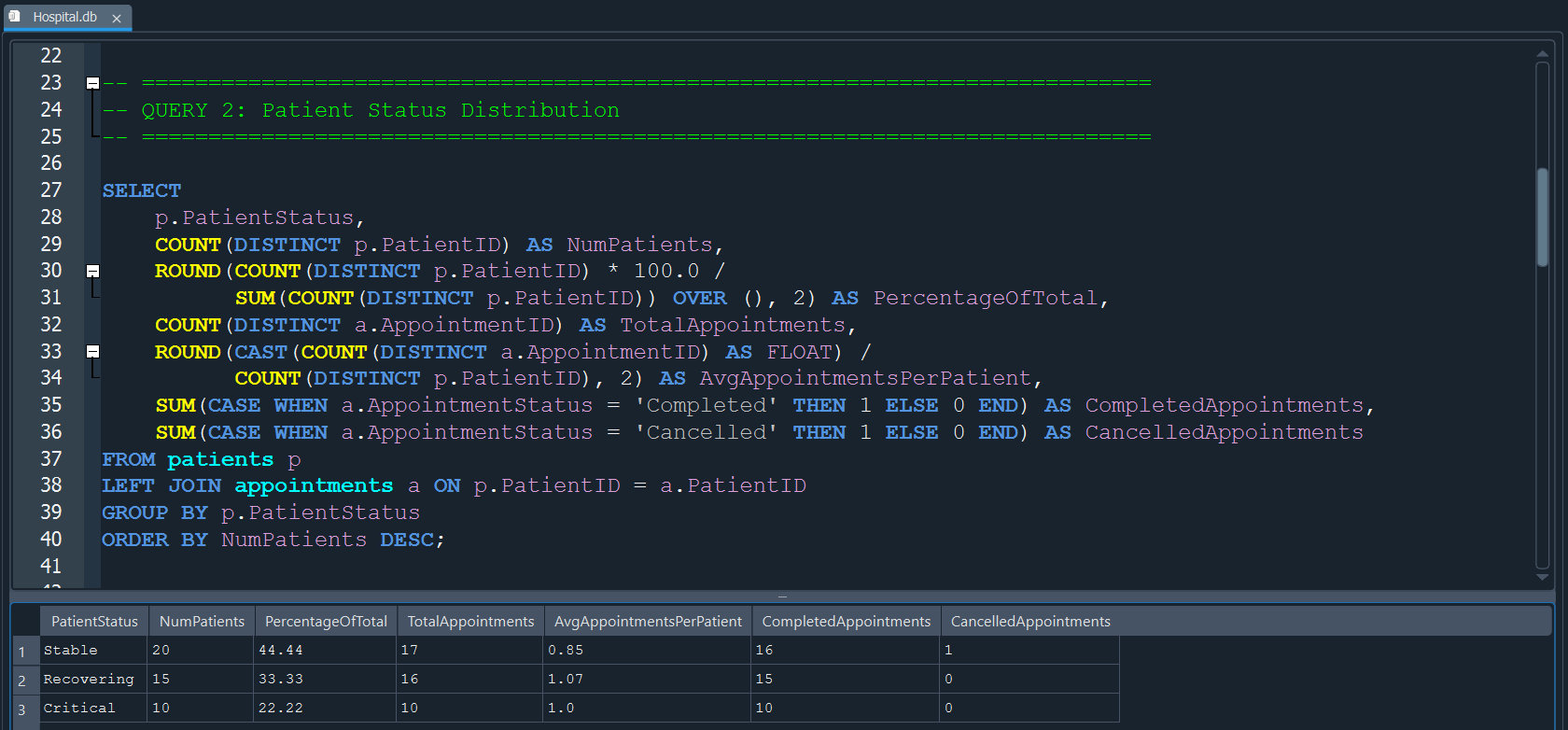Click the AvgAppointmentsPerPatient column header

click(x=648, y=622)
